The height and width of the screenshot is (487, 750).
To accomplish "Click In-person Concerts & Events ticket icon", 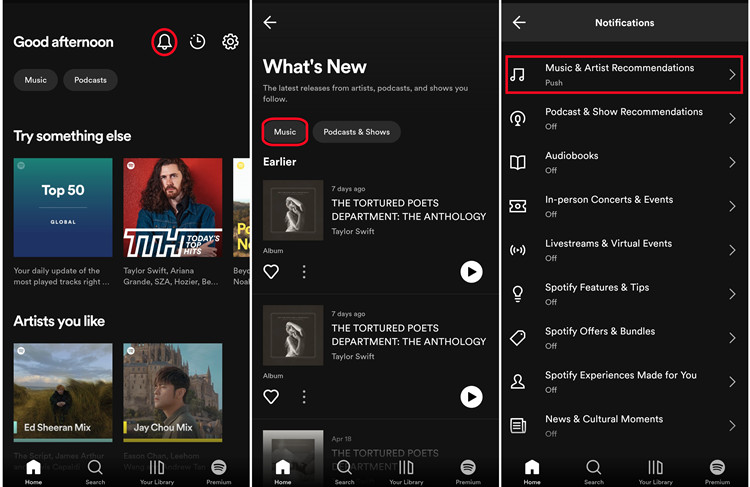I will click(x=518, y=206).
